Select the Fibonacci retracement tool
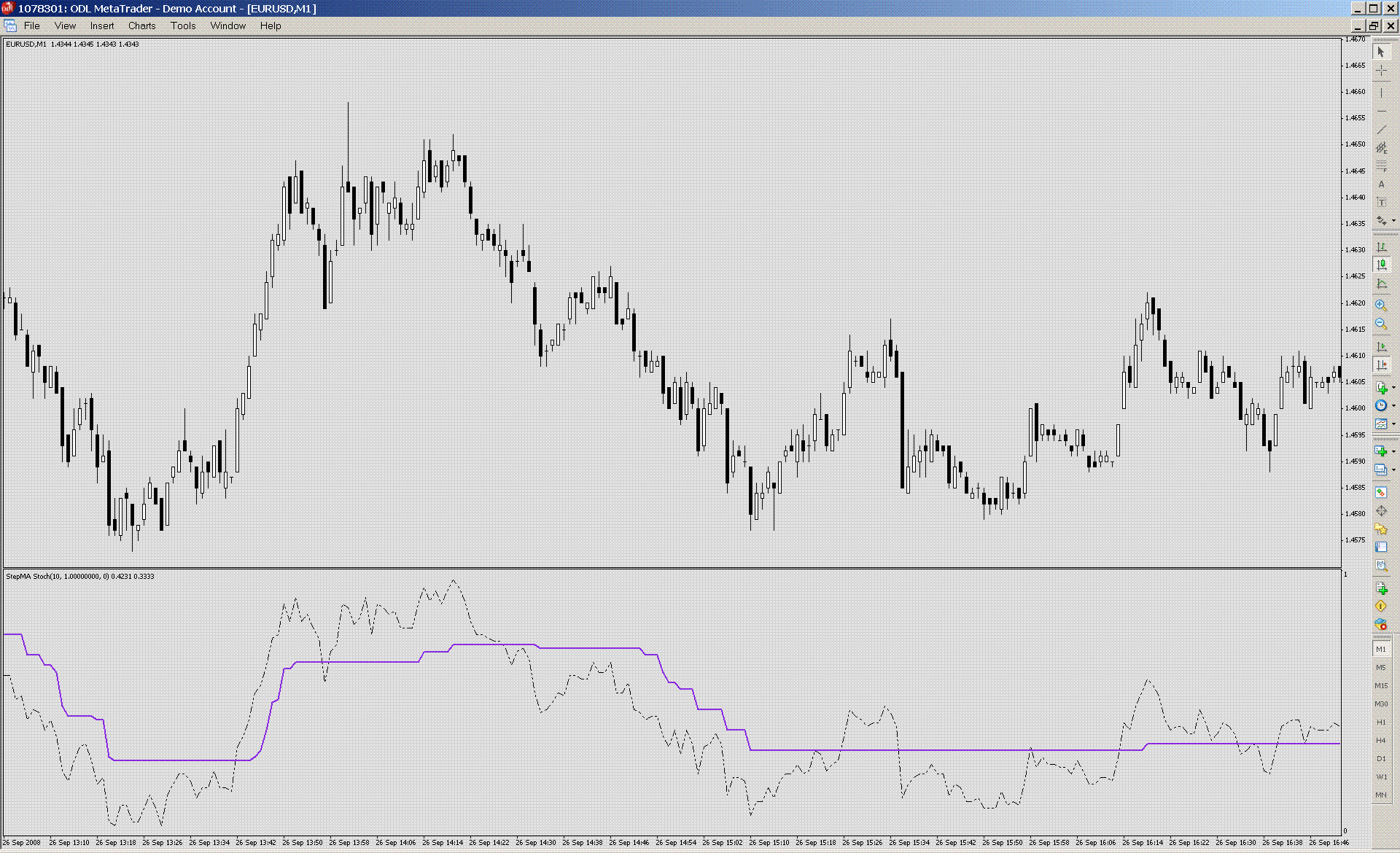Viewport: 1400px width, 853px height. pyautogui.click(x=1381, y=166)
